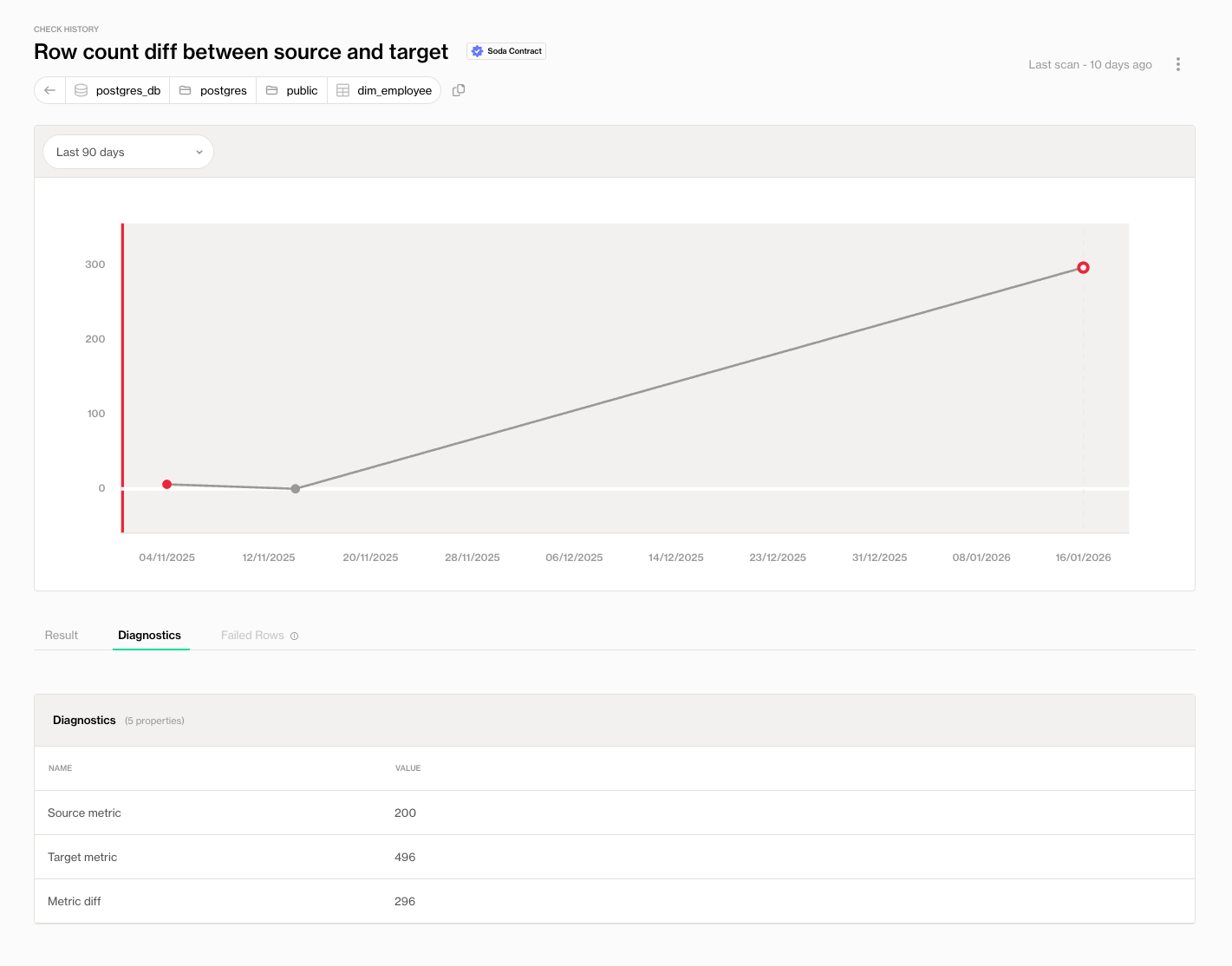
Task: Click the public schema folder icon
Action: 271,90
